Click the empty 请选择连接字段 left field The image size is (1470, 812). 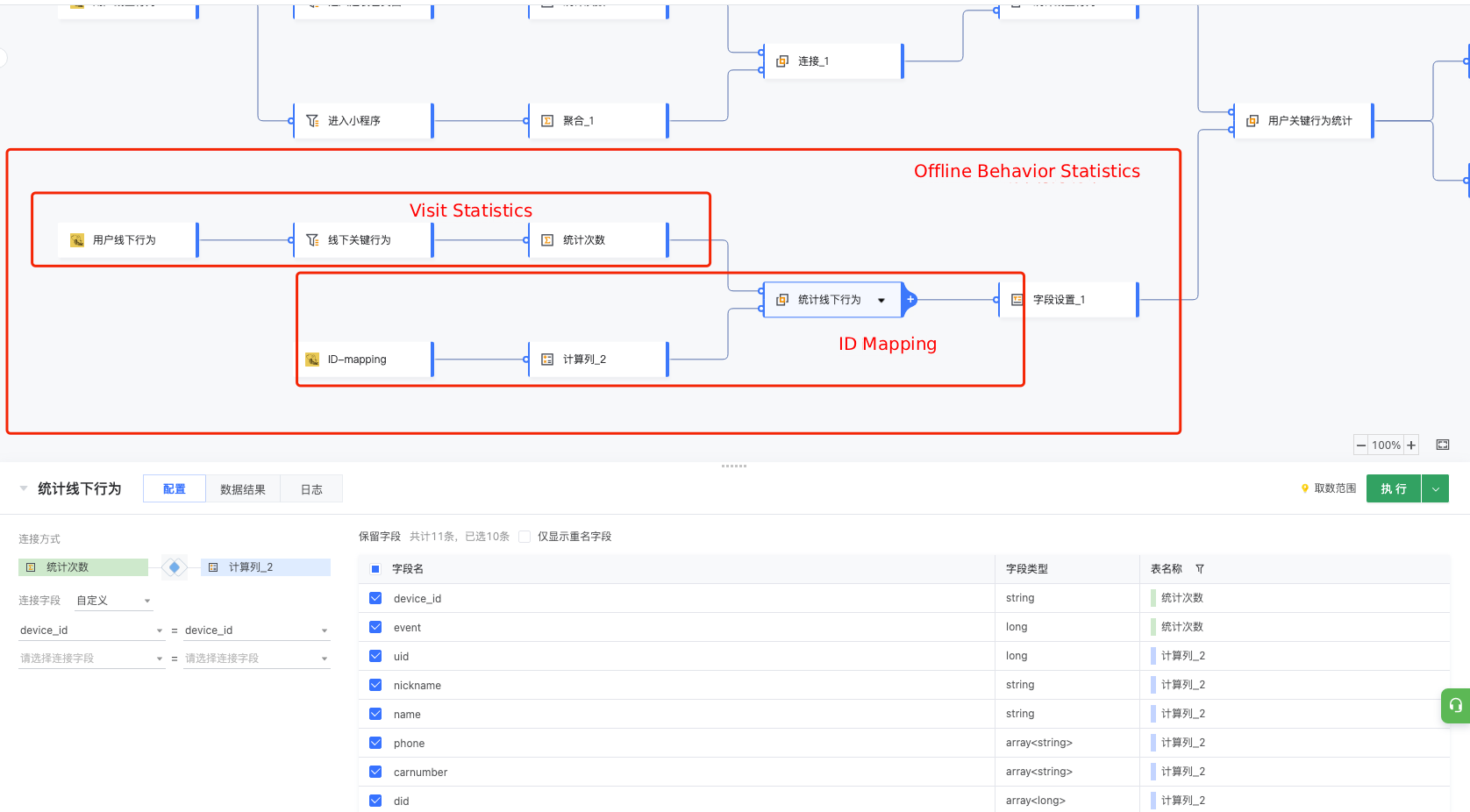point(91,659)
